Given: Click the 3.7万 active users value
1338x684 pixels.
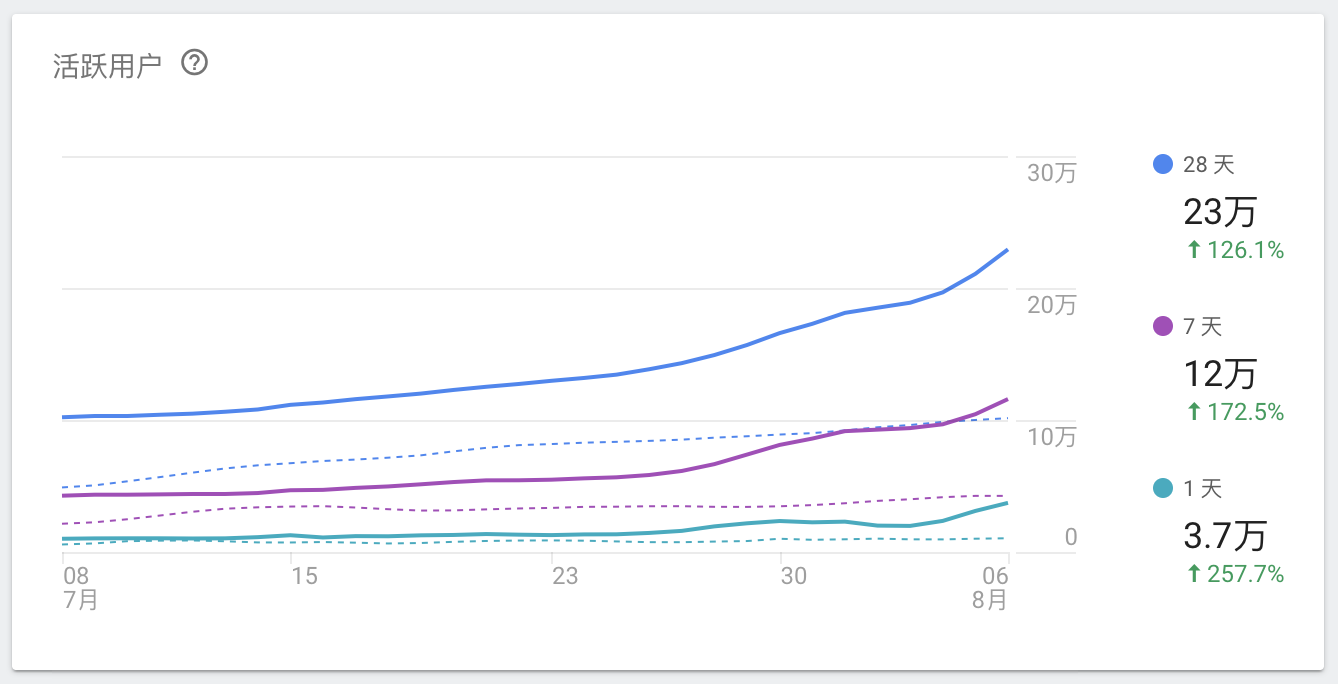Looking at the screenshot, I should click(x=1225, y=536).
